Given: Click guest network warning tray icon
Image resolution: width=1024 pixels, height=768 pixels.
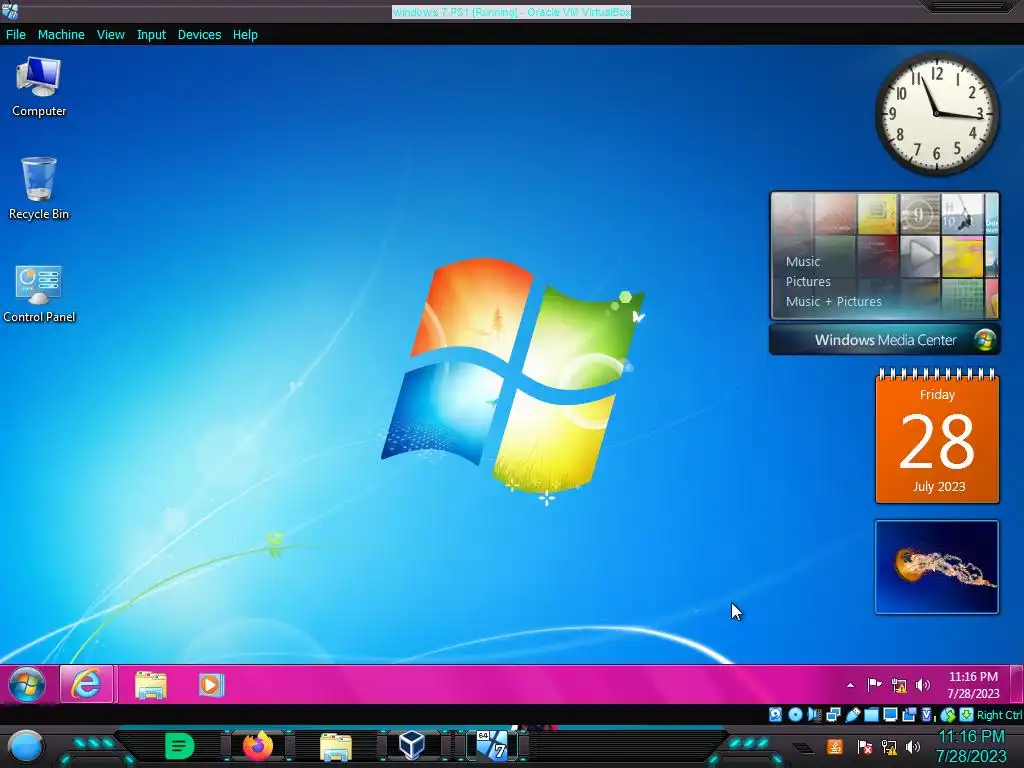Looking at the screenshot, I should coord(899,685).
